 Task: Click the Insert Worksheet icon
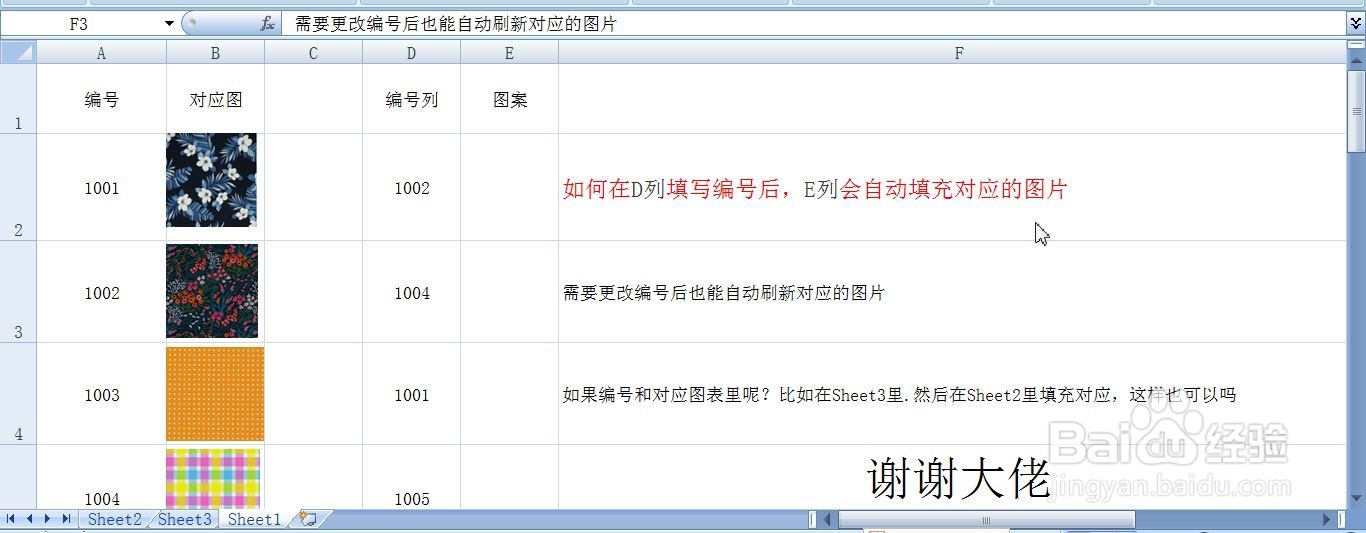(308, 519)
